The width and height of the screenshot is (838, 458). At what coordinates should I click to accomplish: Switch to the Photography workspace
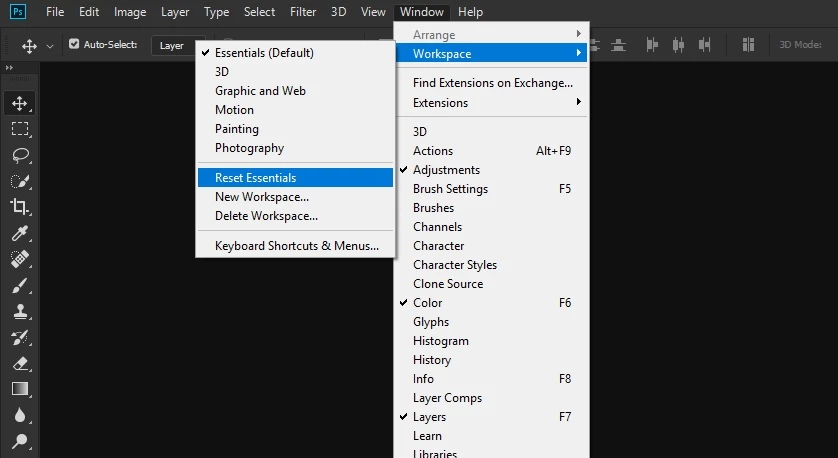295,148
